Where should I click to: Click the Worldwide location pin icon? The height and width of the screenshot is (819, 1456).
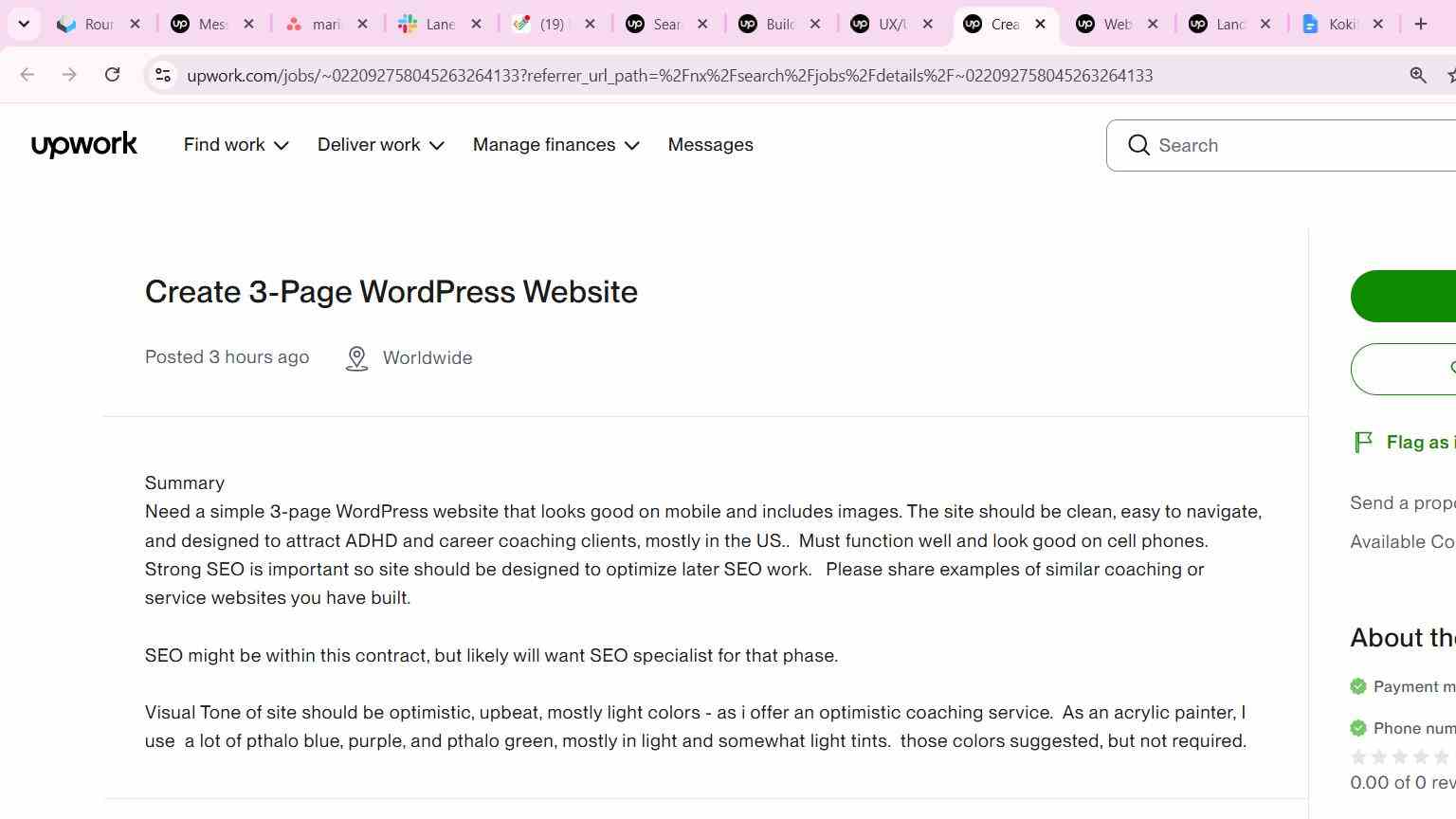point(356,358)
